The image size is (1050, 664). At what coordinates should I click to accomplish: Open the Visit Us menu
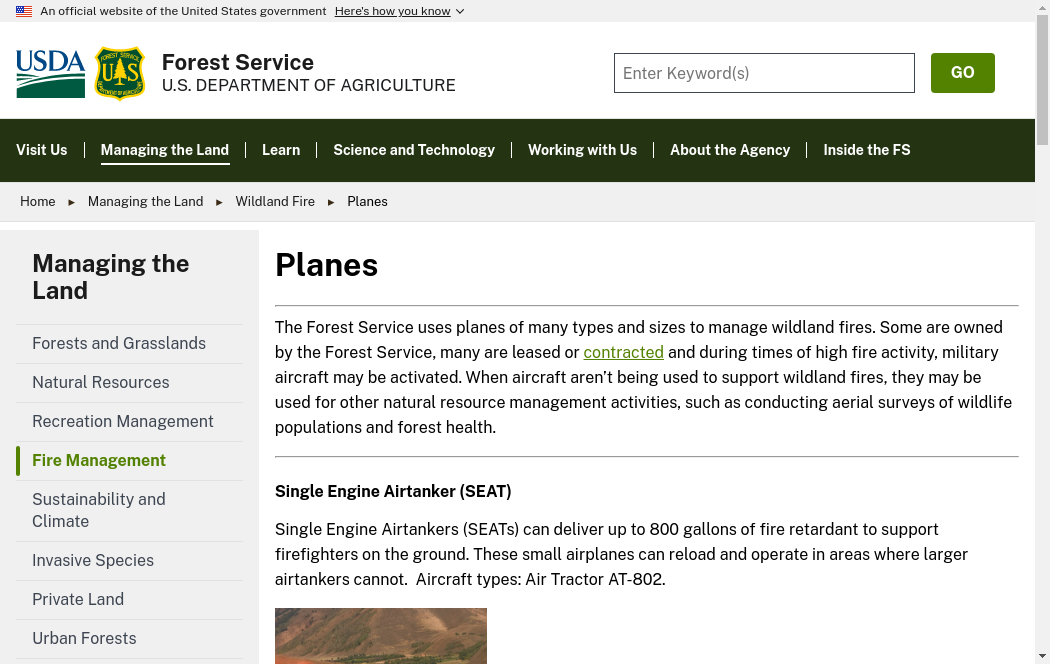tap(42, 150)
